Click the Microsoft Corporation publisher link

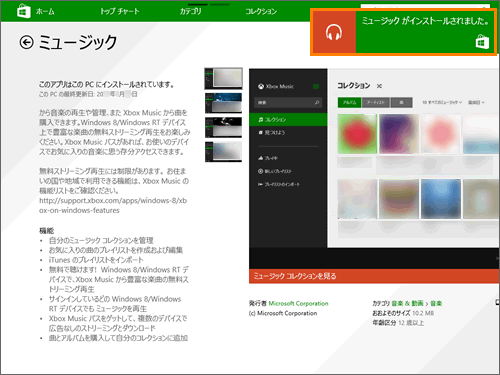298,303
